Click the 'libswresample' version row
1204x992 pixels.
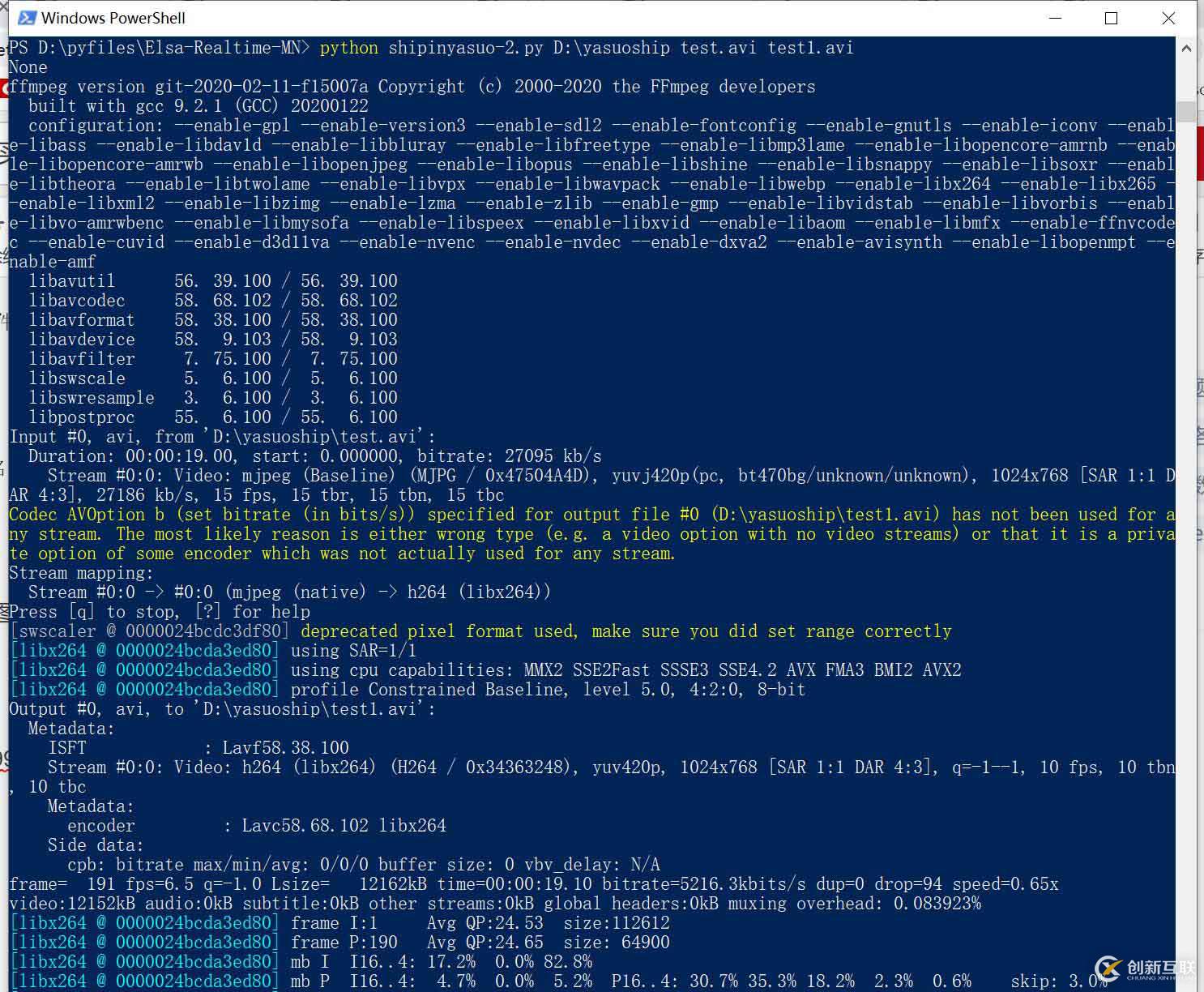click(x=213, y=398)
